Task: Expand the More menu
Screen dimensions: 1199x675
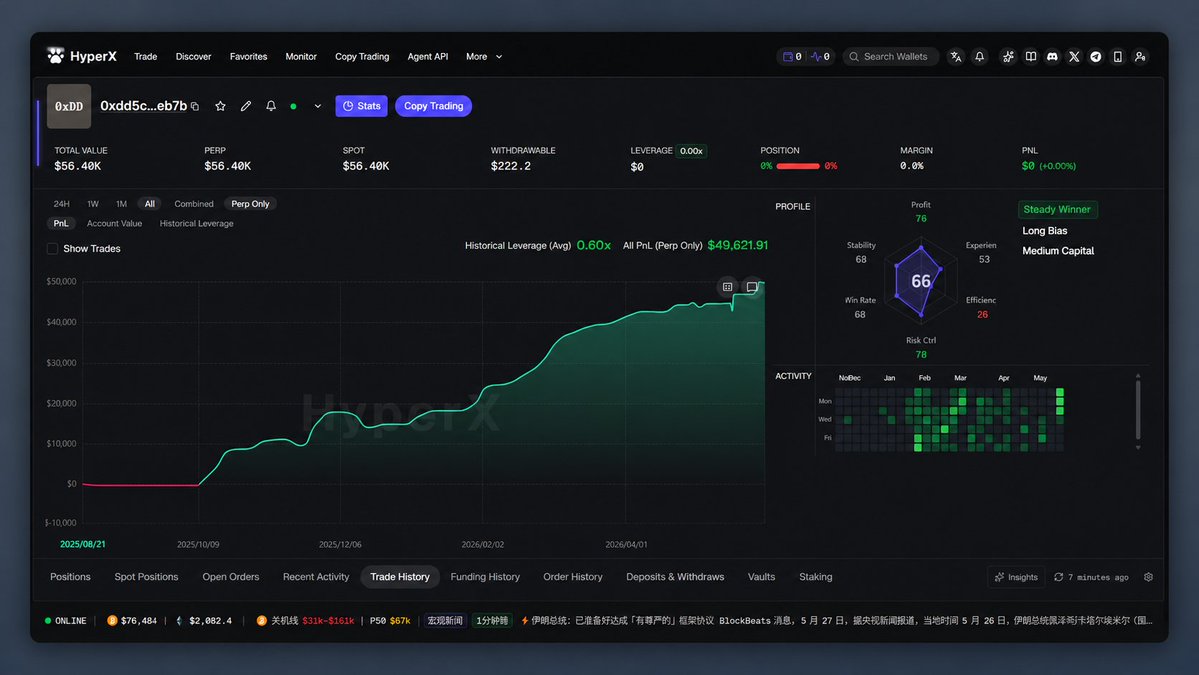Action: (x=484, y=57)
